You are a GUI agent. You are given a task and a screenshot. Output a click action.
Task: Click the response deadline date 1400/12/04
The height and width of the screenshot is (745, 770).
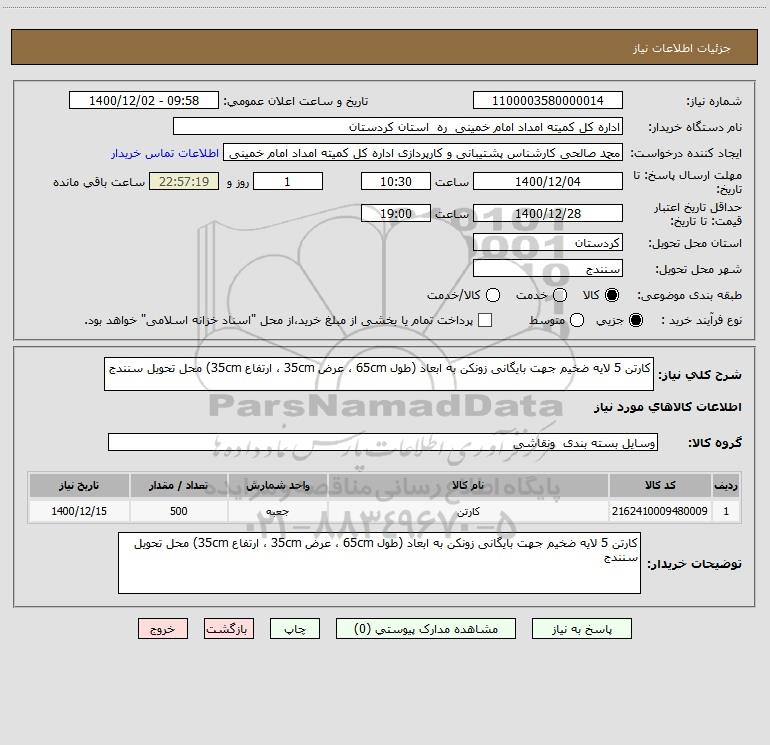click(548, 181)
